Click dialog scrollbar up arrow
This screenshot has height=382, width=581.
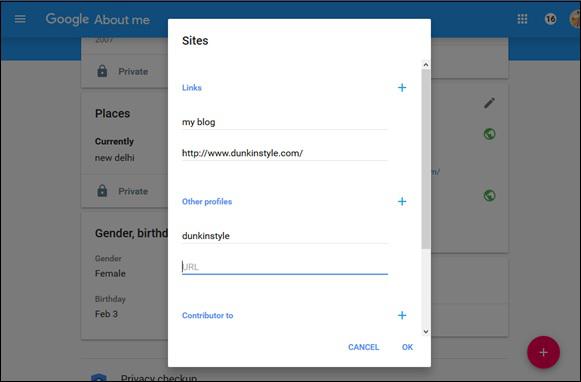pos(426,65)
